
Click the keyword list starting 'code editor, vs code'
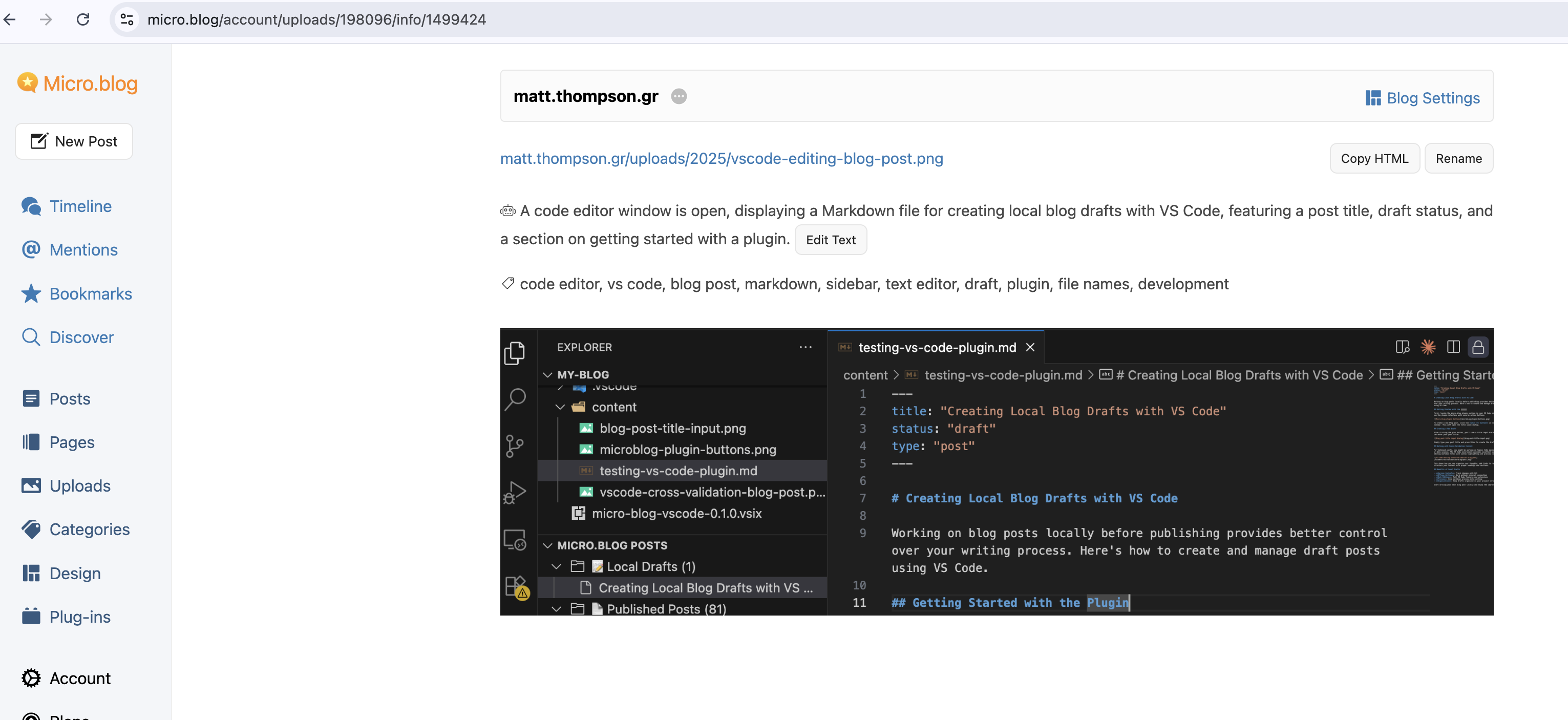coord(874,284)
